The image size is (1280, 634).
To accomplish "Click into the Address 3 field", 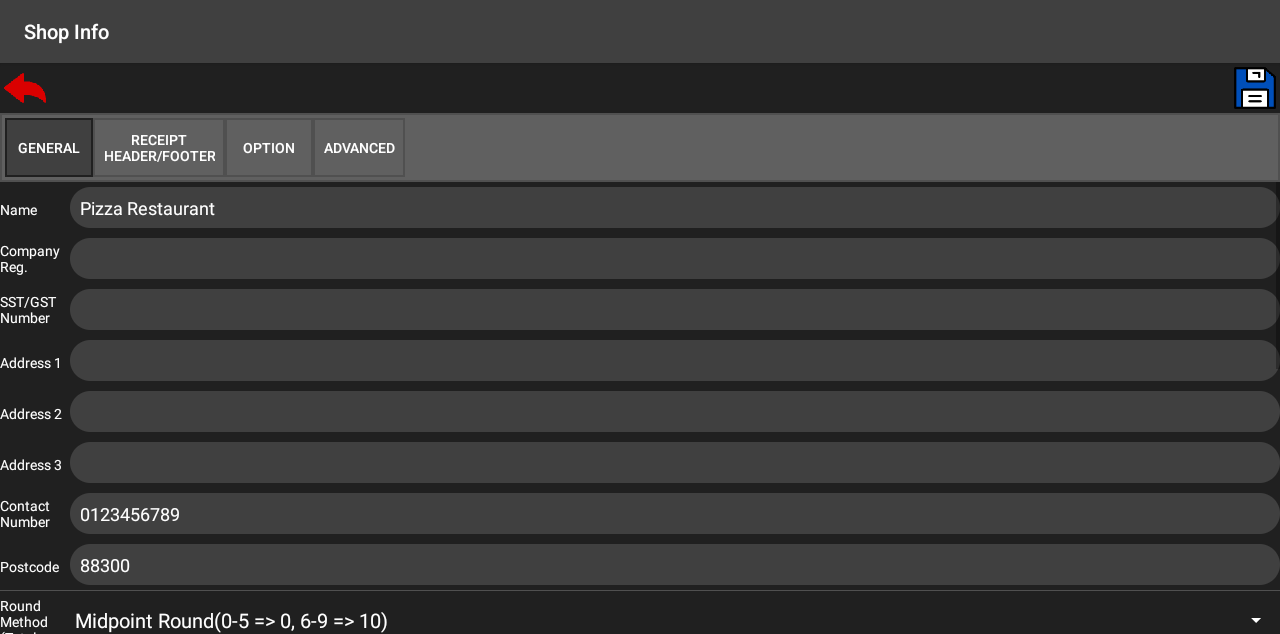I will [x=673, y=463].
